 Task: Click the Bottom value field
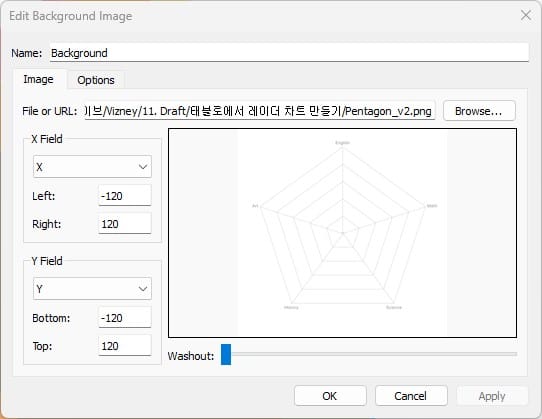(125, 318)
